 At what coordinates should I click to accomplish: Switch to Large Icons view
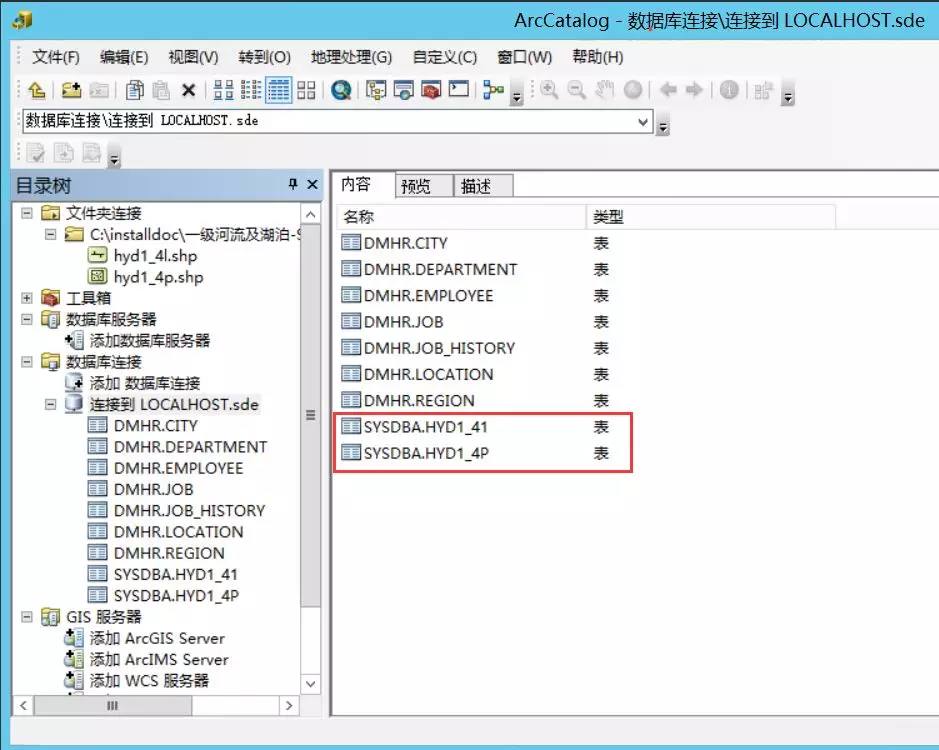click(x=223, y=90)
